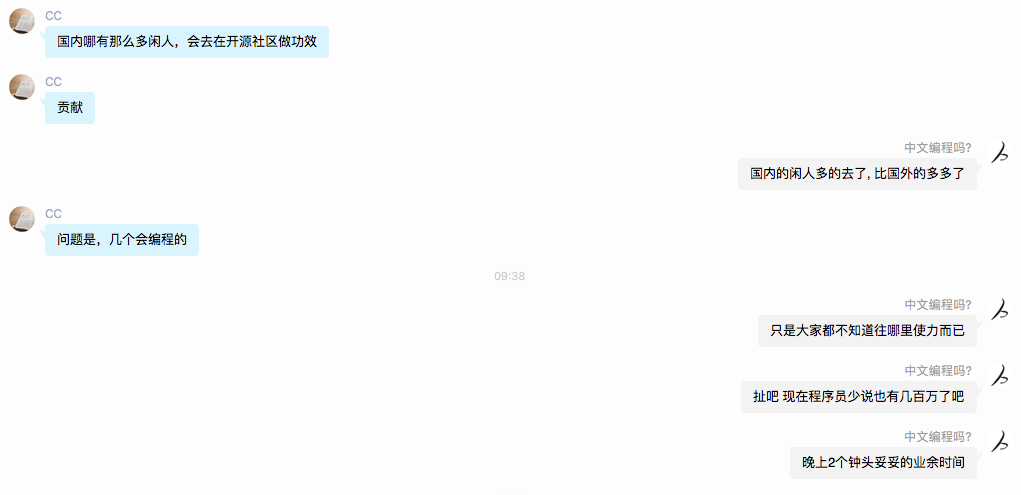Click the avatar next to 只是大家都不知道往哪里使力而已
The width and height of the screenshot is (1021, 495).
[1000, 310]
